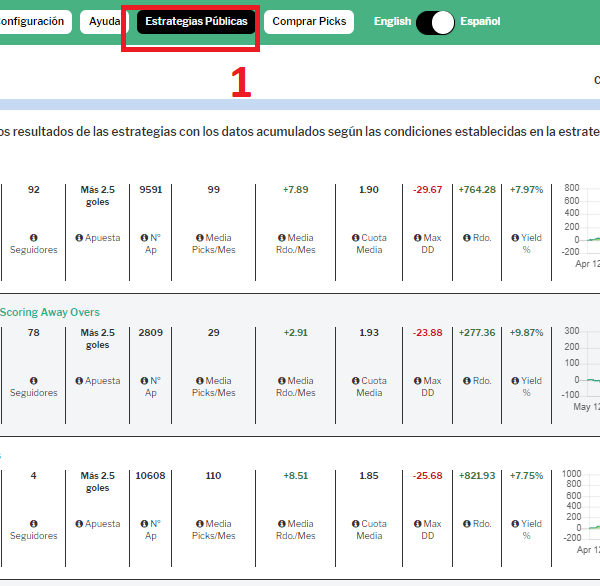Click Rdo. info icon in the +821.93 row
This screenshot has height=586, width=600.
click(x=467, y=524)
